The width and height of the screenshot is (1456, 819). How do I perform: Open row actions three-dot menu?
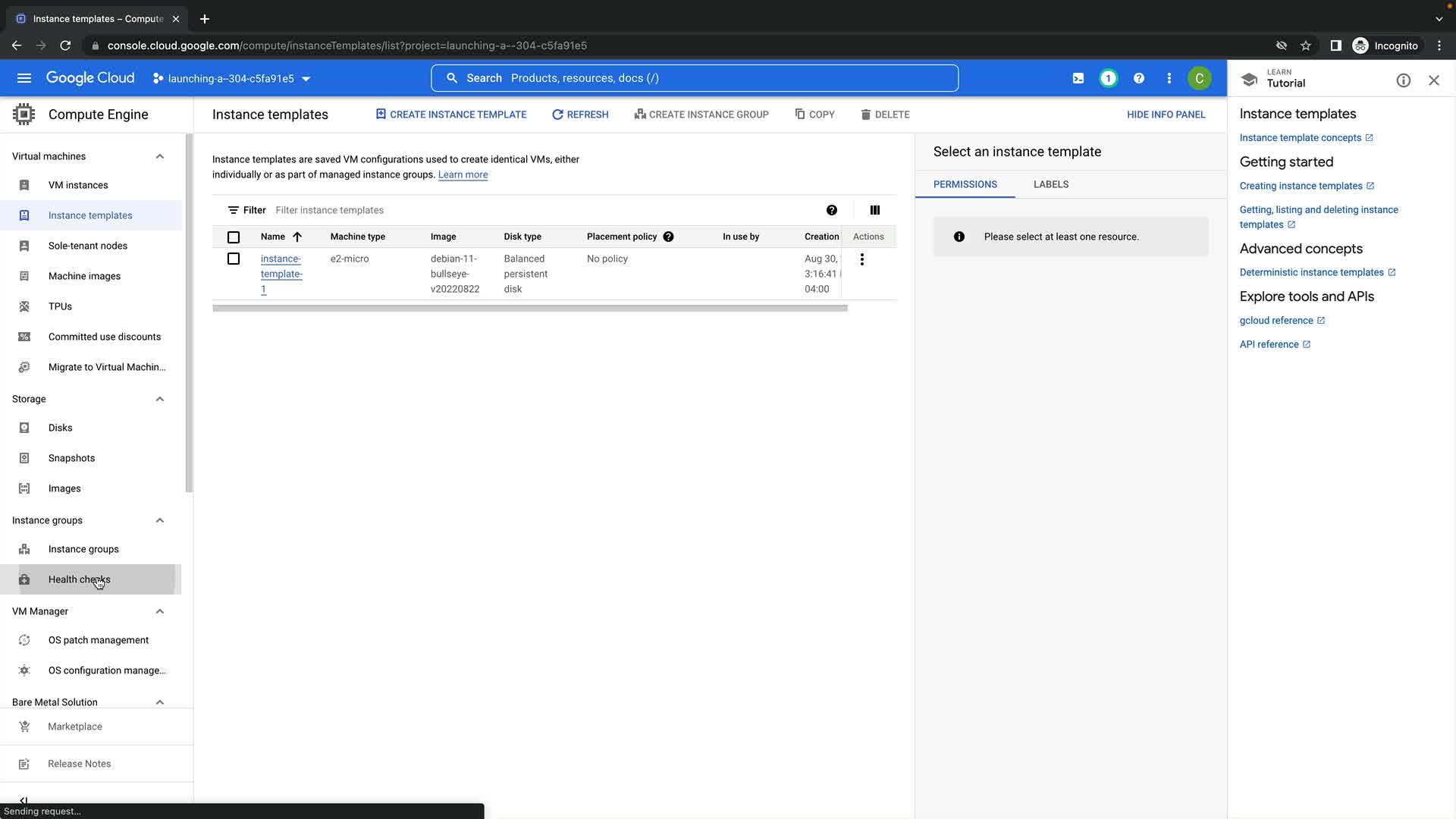pos(861,259)
